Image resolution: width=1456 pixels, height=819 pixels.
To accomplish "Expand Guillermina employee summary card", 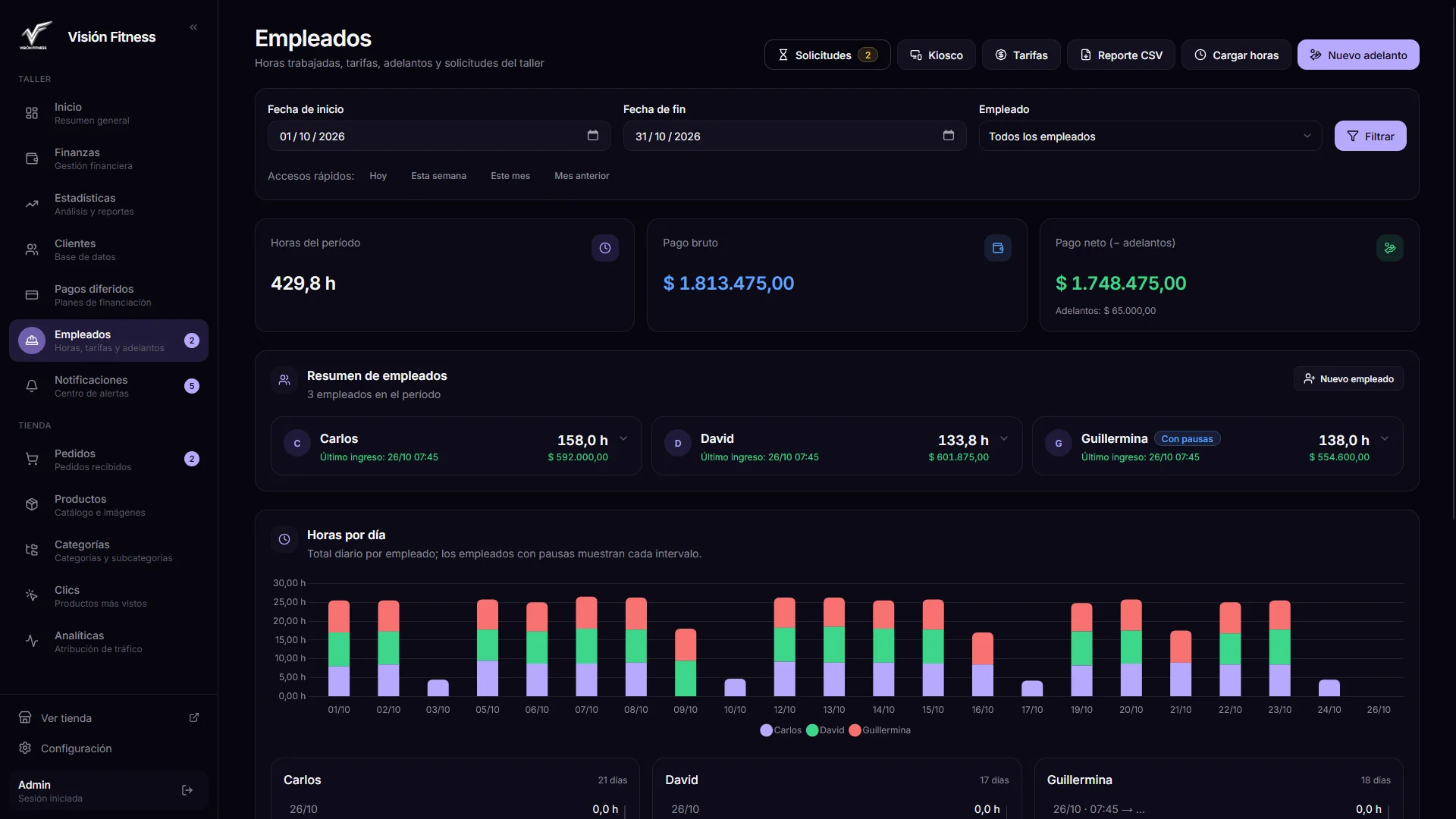I will click(x=1385, y=438).
